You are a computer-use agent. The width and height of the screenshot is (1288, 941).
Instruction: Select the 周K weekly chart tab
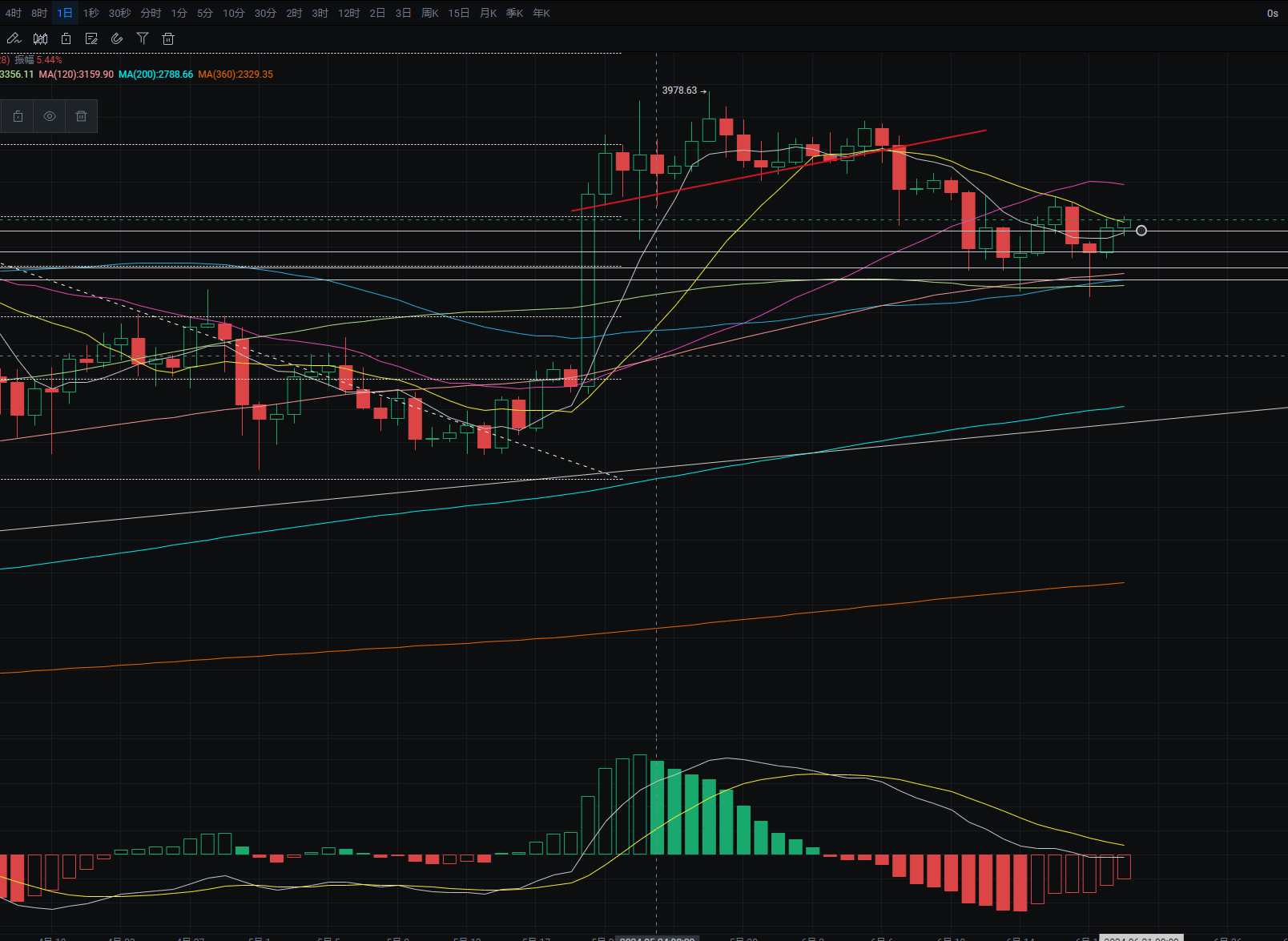(430, 13)
